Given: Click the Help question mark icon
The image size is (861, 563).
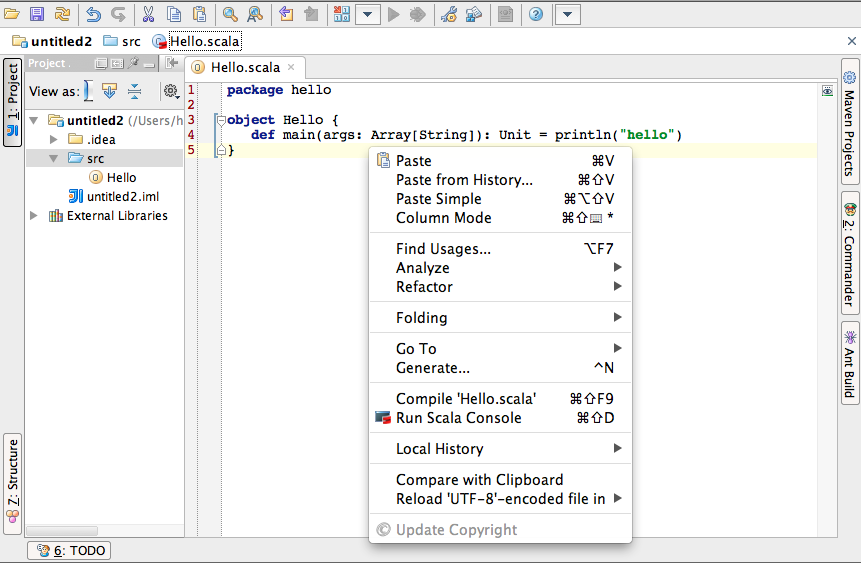Looking at the screenshot, I should 536,14.
